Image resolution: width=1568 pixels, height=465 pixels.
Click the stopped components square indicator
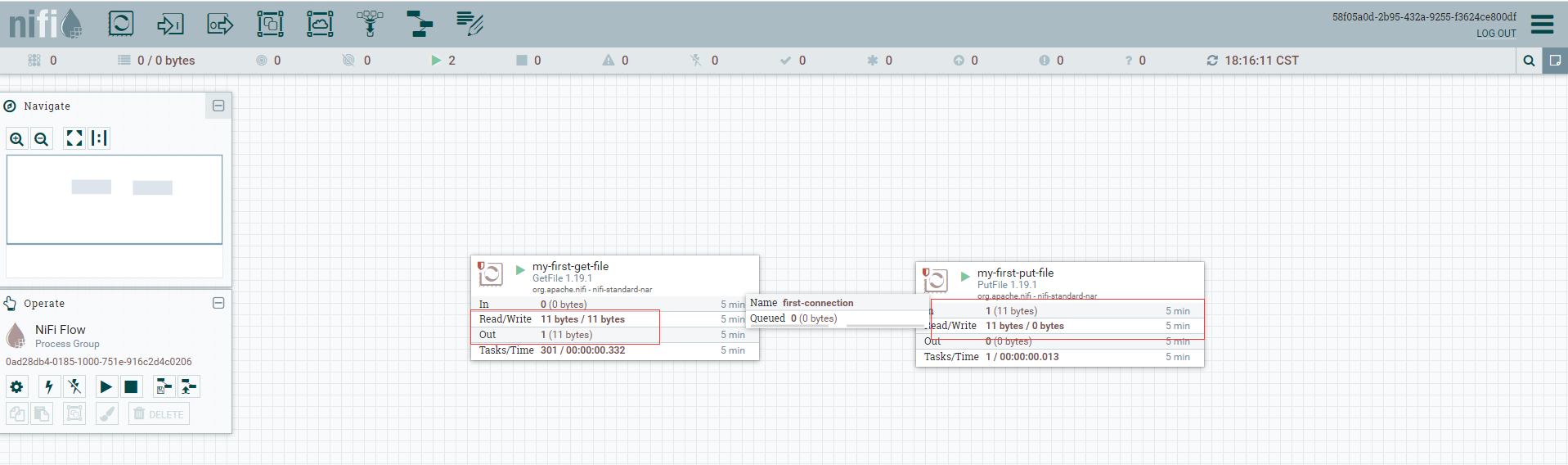521,61
